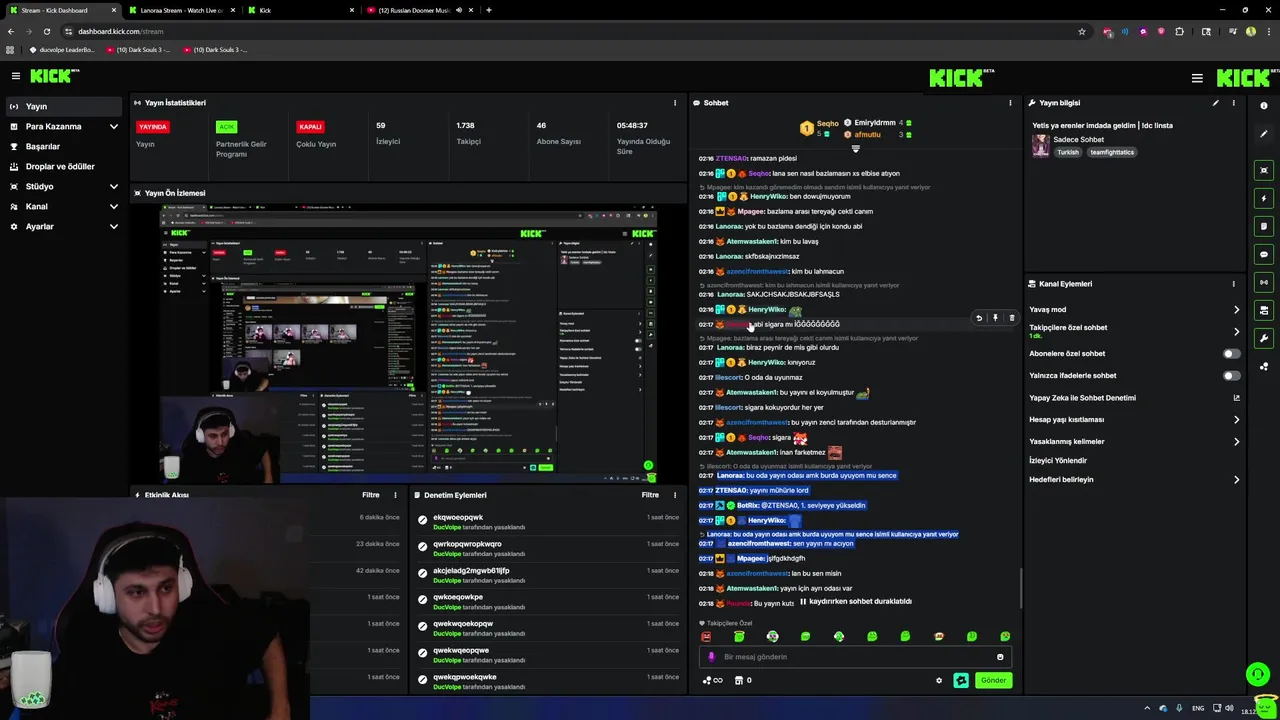The image size is (1280, 720).
Task: Toggle Yalnızca ifadelerle sohbet switch
Action: (x=1232, y=376)
